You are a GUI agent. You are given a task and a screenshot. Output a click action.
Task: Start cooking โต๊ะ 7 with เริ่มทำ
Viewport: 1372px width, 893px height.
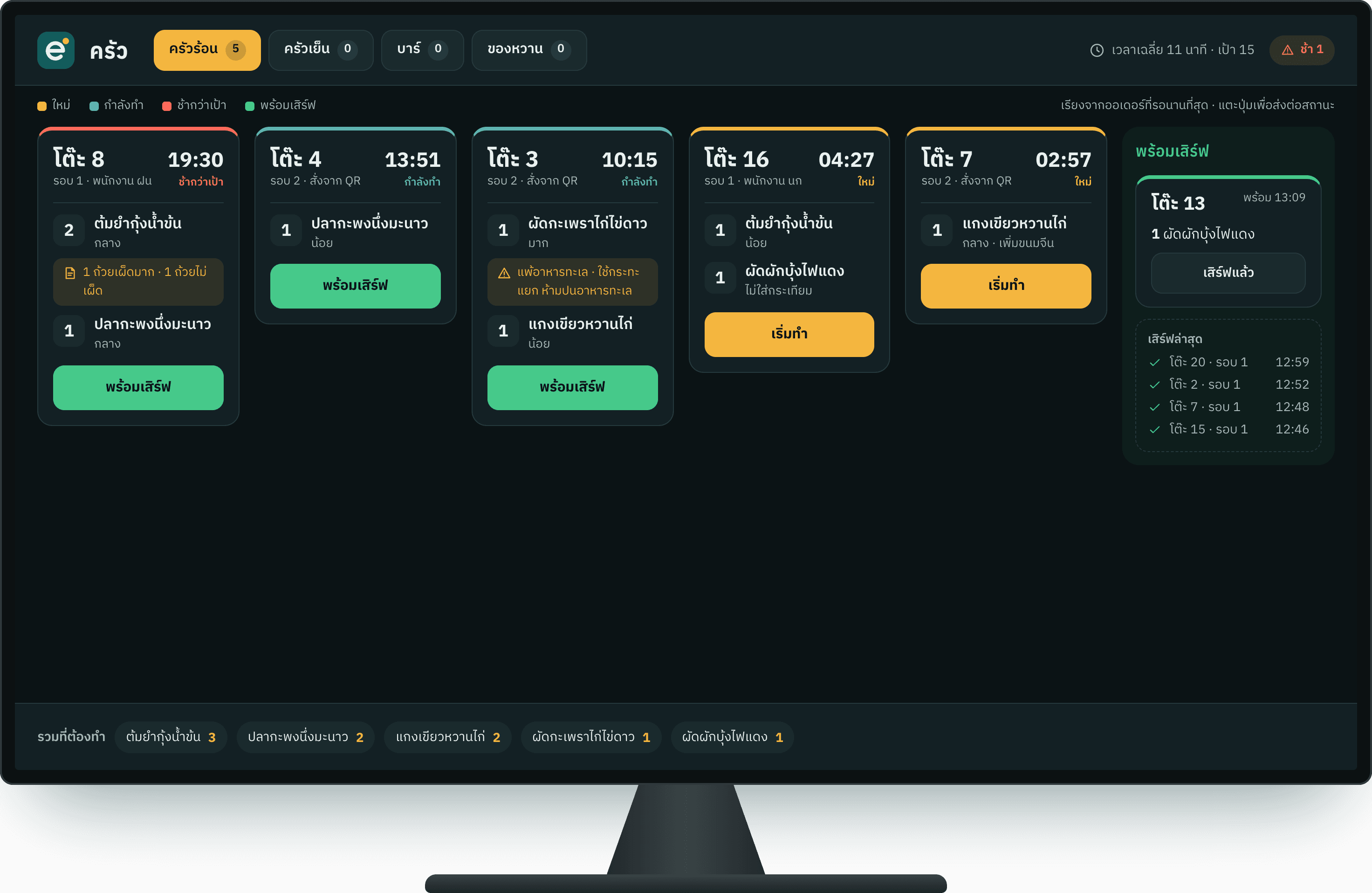coord(1006,285)
